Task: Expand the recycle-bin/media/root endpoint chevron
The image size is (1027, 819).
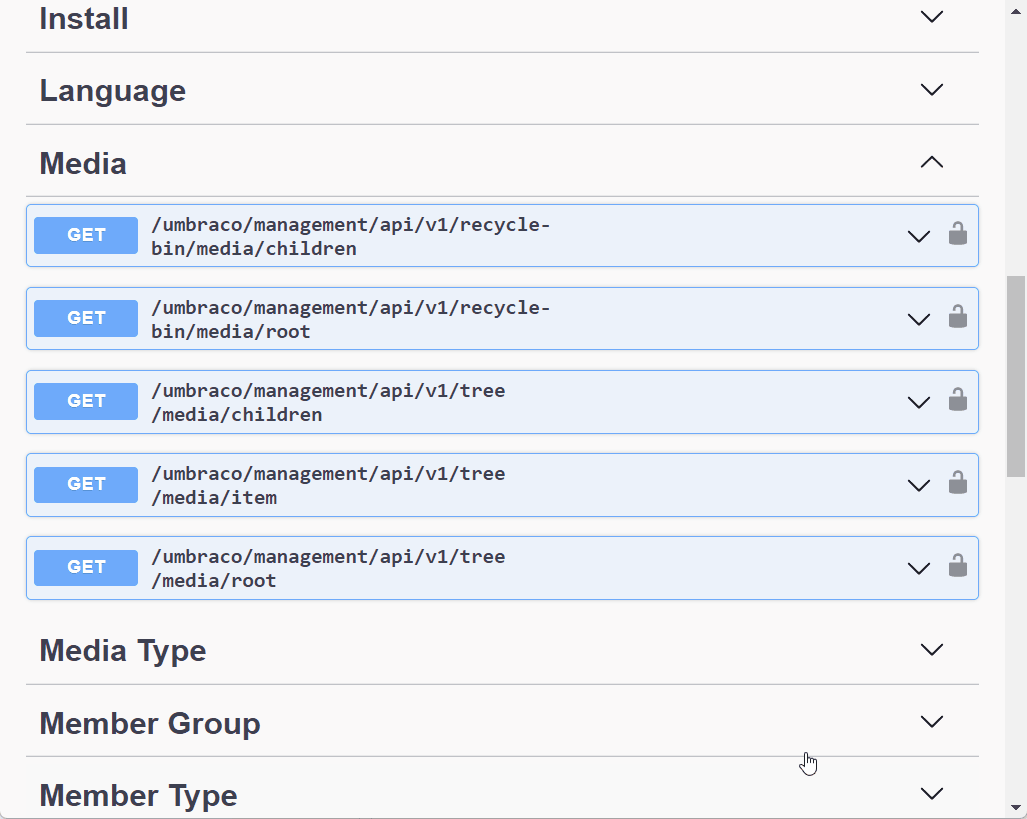Action: (x=918, y=320)
